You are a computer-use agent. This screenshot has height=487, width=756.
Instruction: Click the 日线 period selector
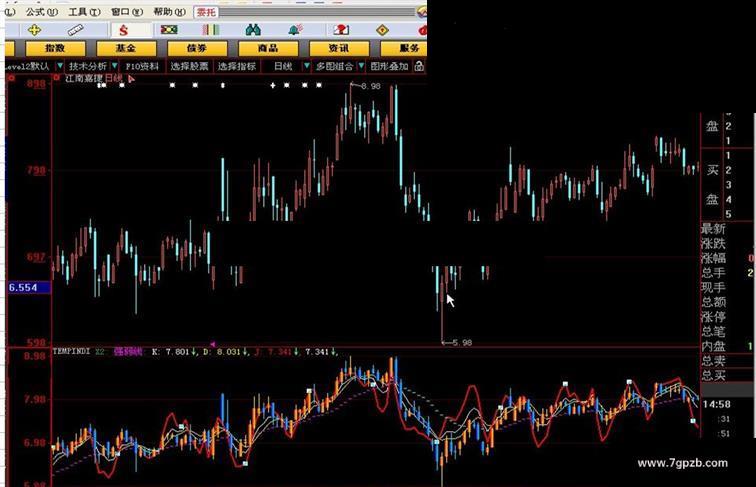[283, 66]
